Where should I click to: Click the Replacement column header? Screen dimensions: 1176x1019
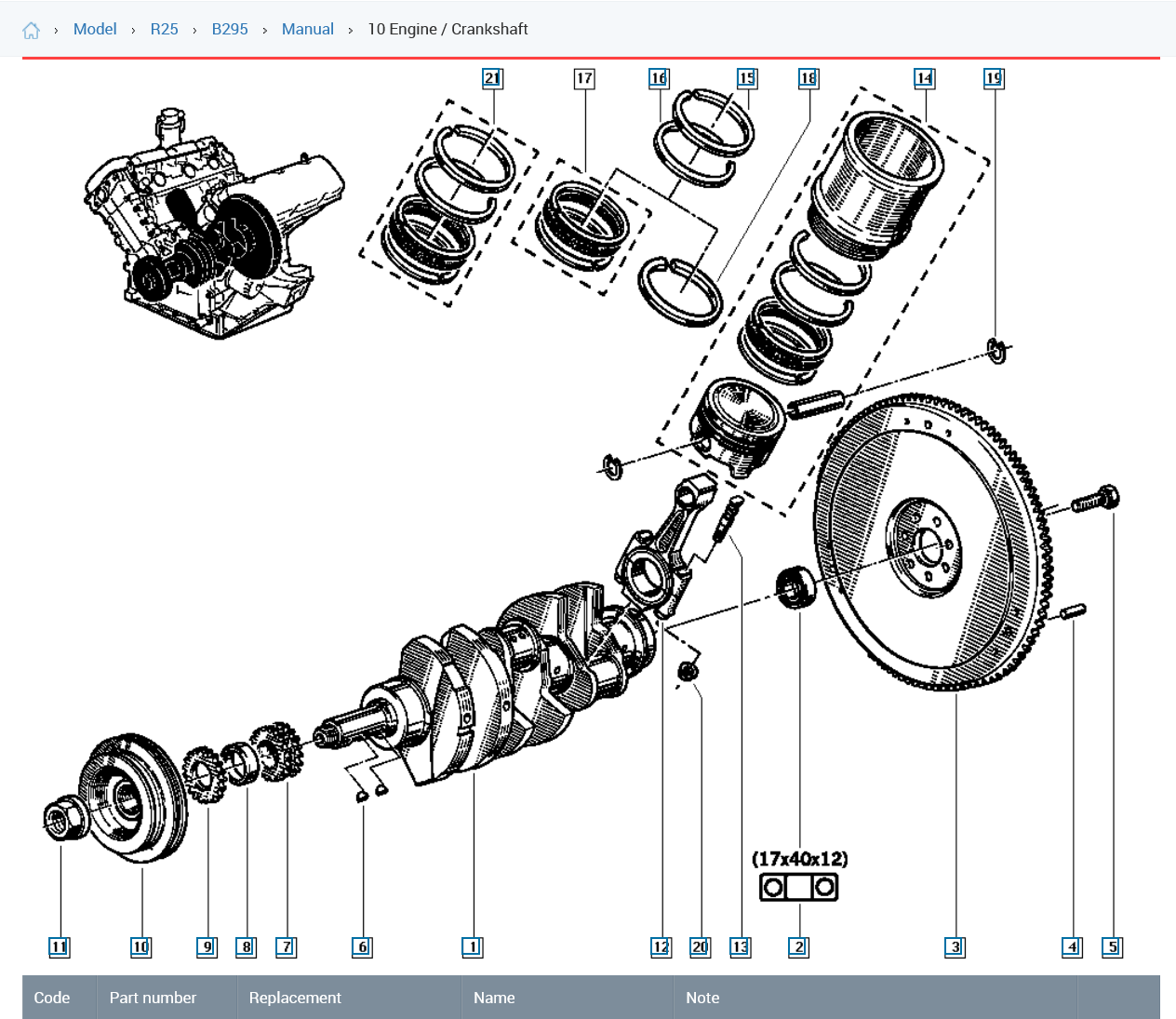[350, 998]
